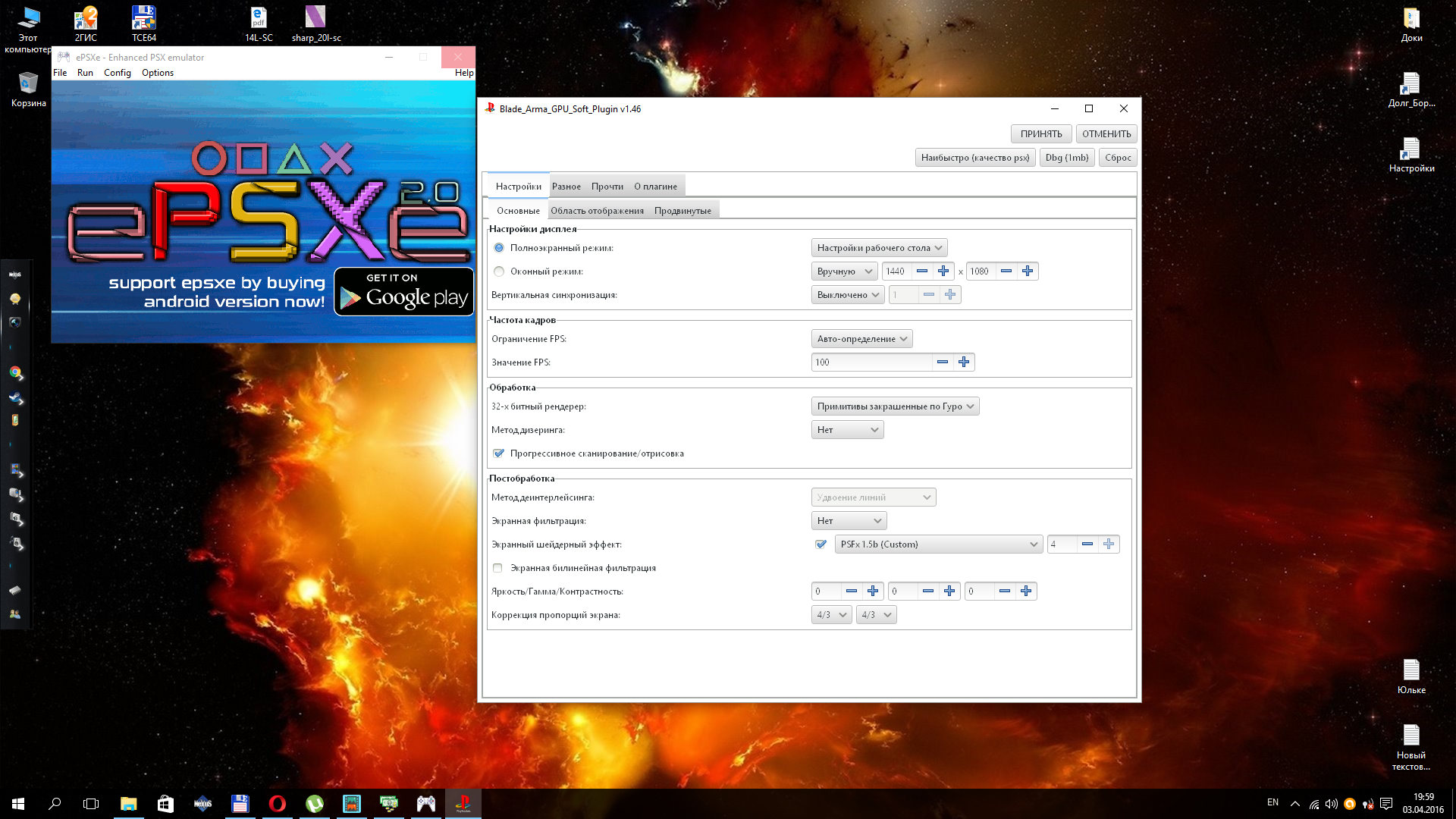Click the weather icon in the Nexus dock
The image size is (1456, 819).
pyautogui.click(x=15, y=299)
